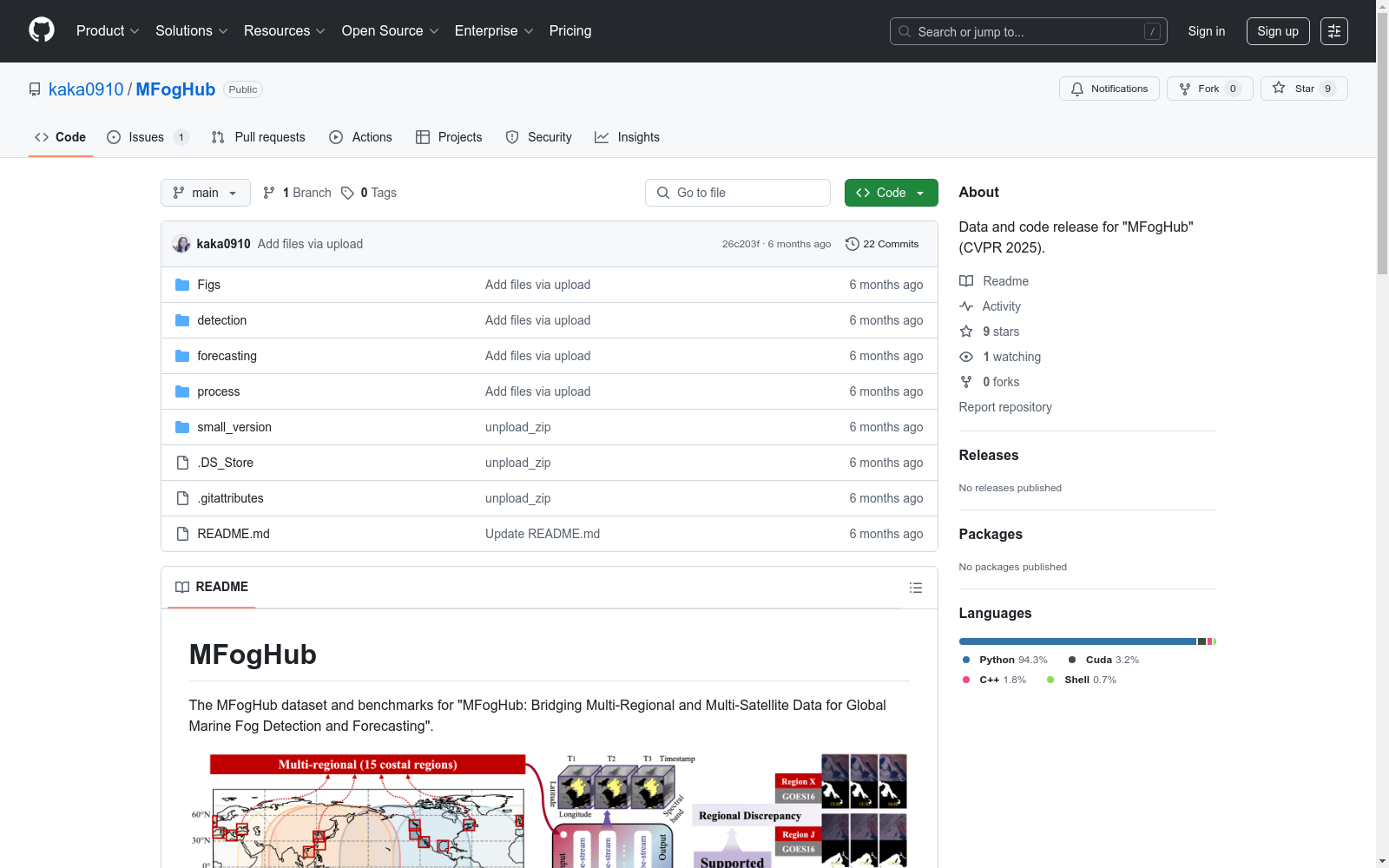The image size is (1389, 868).
Task: Click the Activity pulse icon in About
Action: click(966, 306)
